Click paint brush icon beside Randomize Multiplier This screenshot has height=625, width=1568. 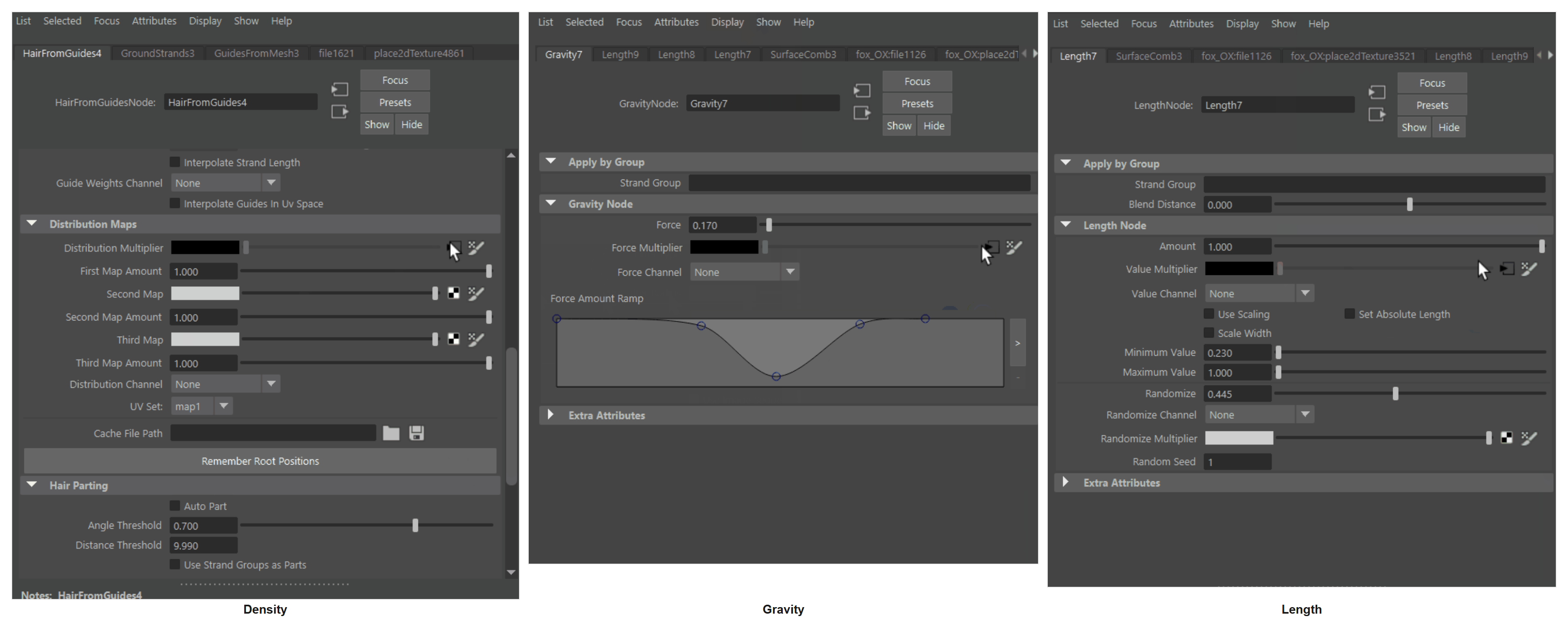click(x=1529, y=438)
